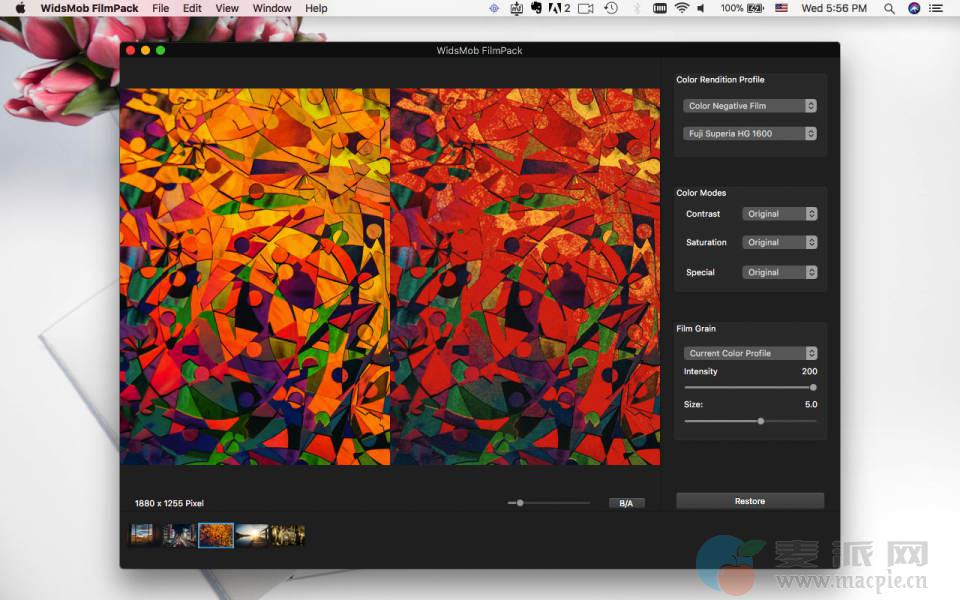Image resolution: width=960 pixels, height=600 pixels.
Task: Click the Evernote elephant icon in menu bar
Action: click(x=536, y=8)
